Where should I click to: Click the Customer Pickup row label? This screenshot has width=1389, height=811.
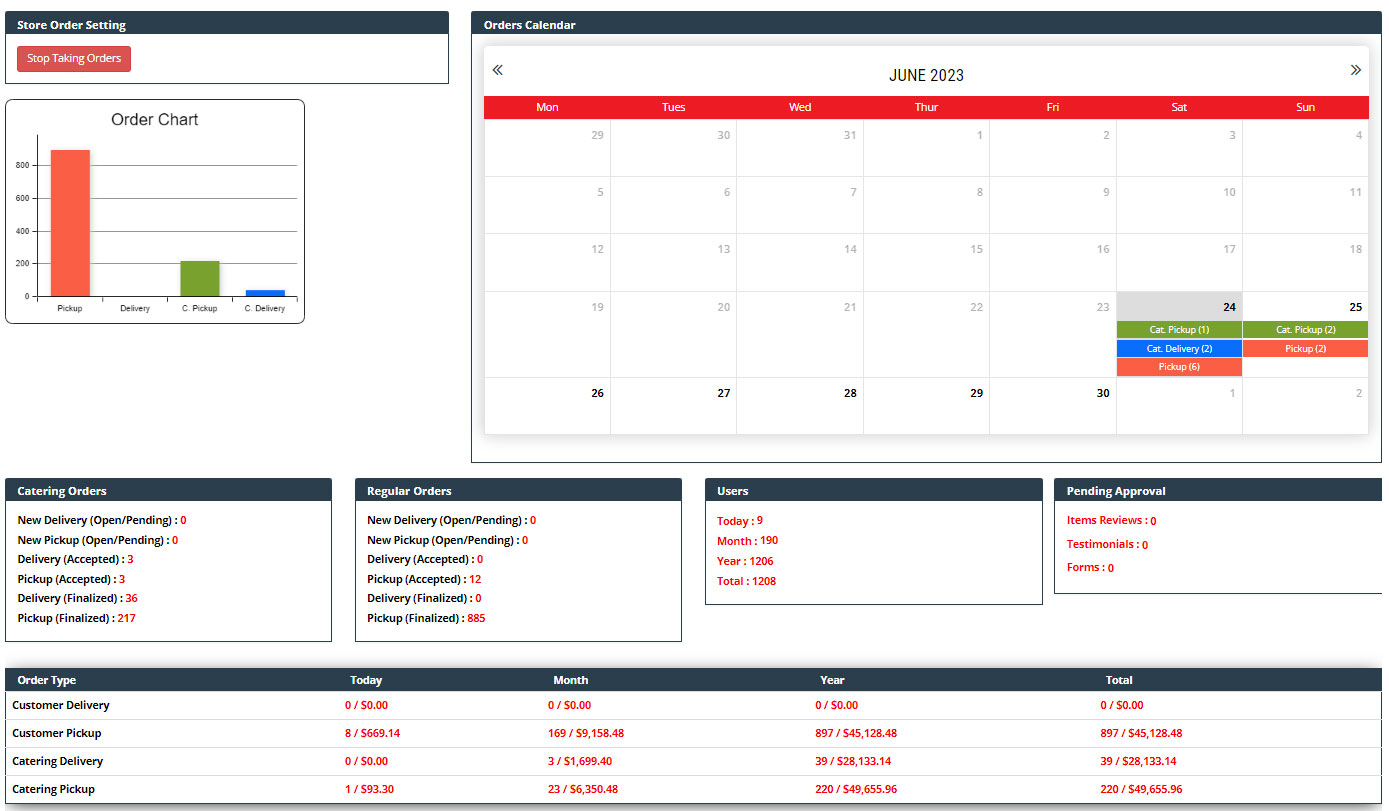(57, 733)
